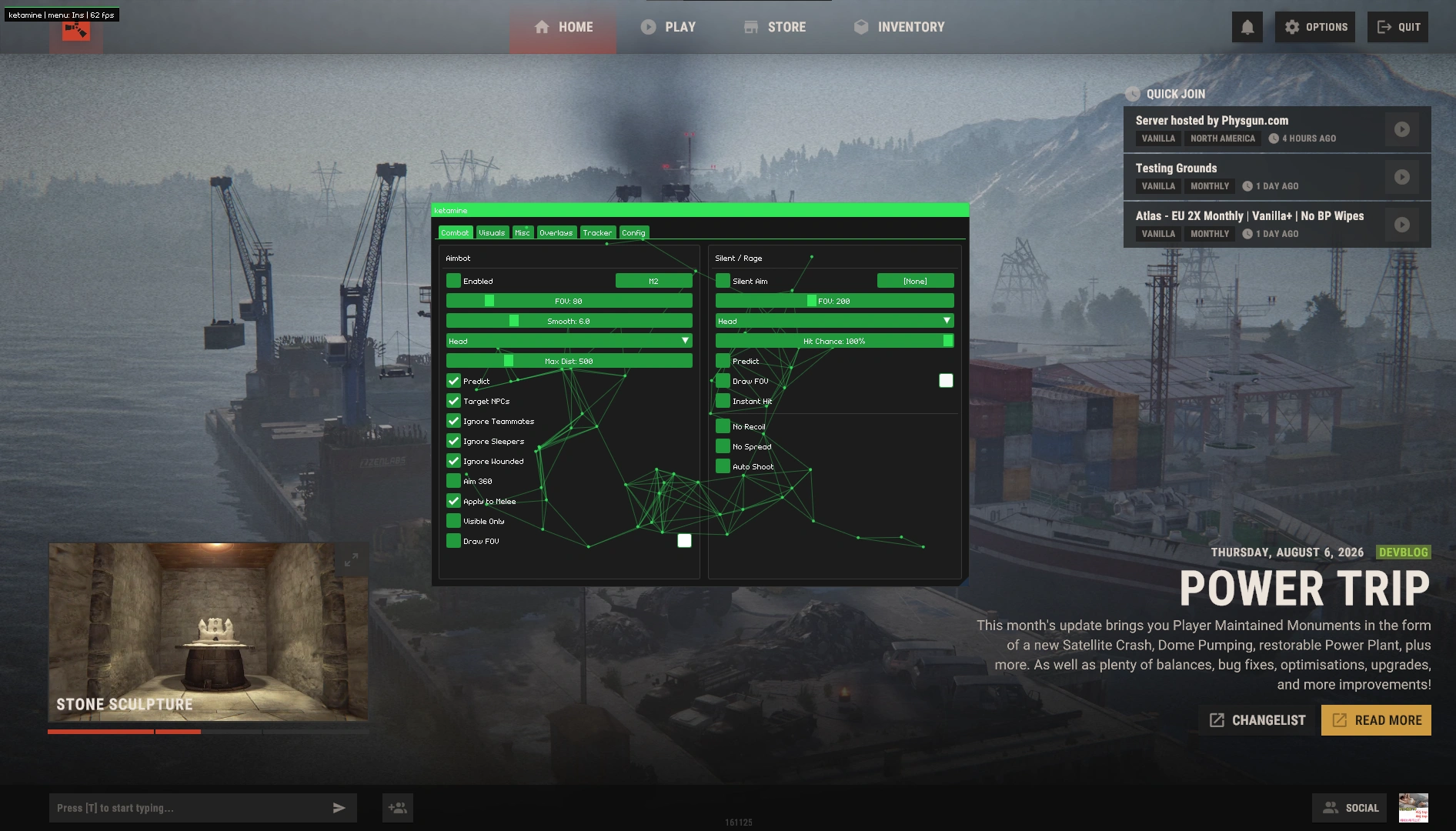The height and width of the screenshot is (831, 1456).
Task: Click the Smooth: 6.0 slider
Action: (x=569, y=321)
